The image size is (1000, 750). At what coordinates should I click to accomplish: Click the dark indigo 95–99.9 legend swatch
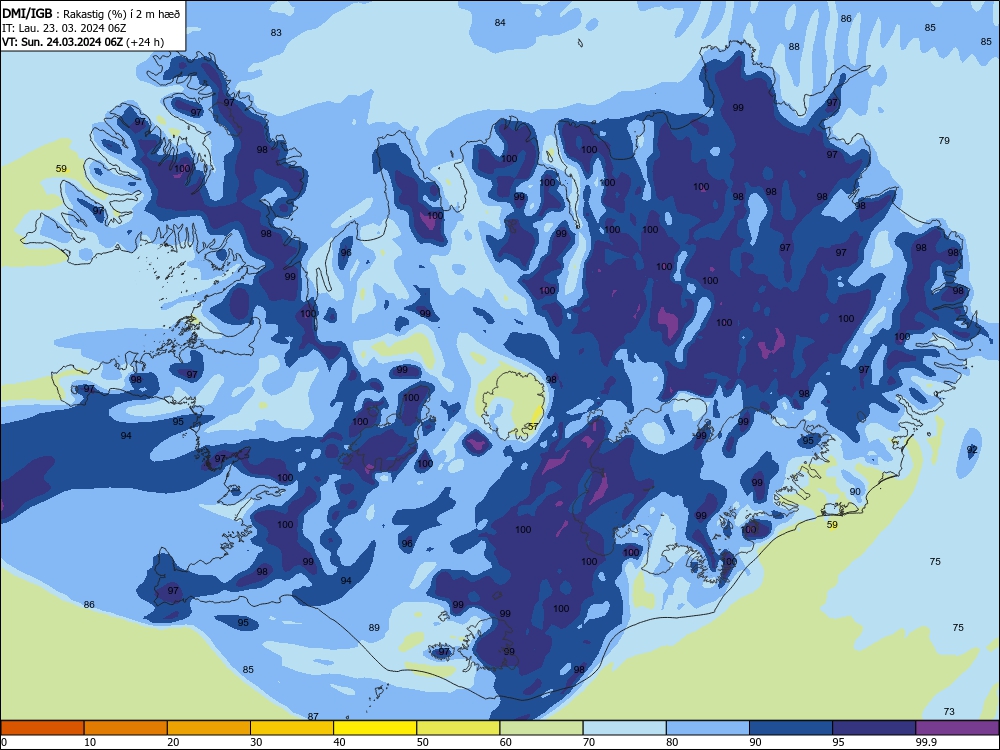click(874, 728)
